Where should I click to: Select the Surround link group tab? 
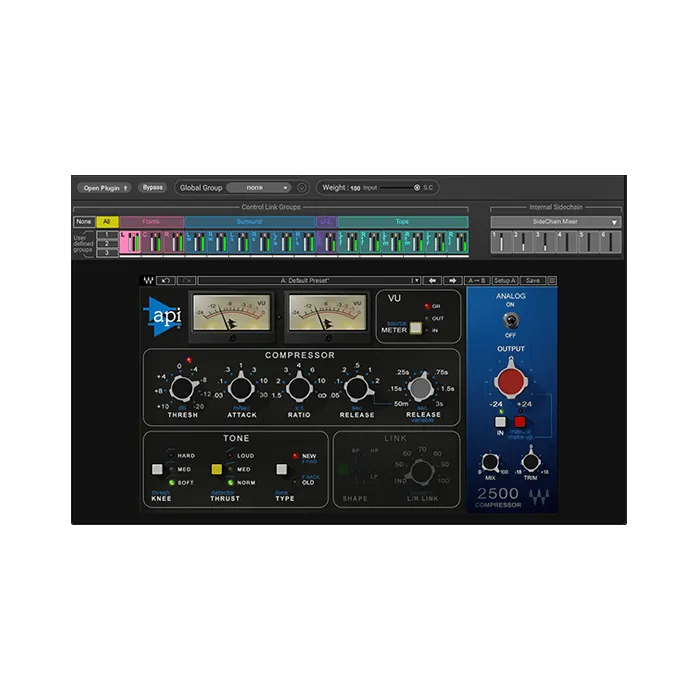pos(250,222)
